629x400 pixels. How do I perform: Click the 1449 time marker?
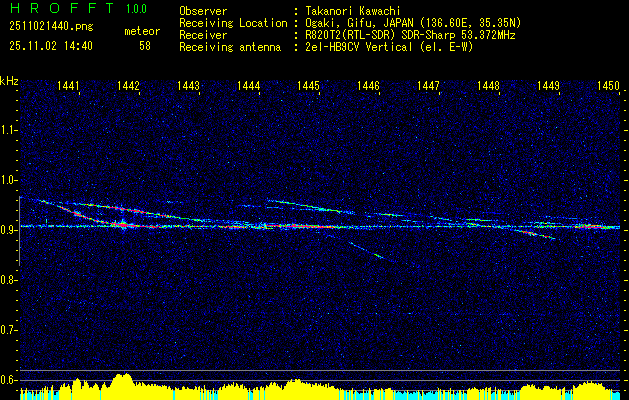548,85
